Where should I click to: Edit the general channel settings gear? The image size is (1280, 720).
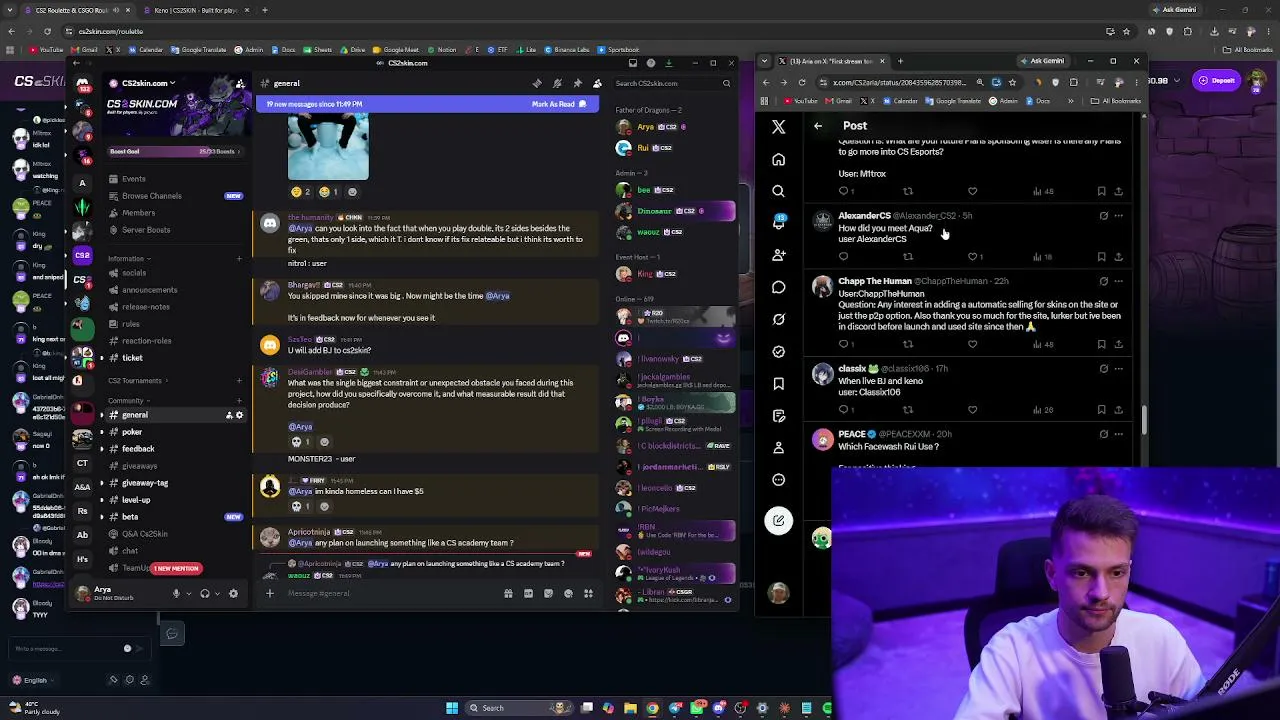[239, 415]
